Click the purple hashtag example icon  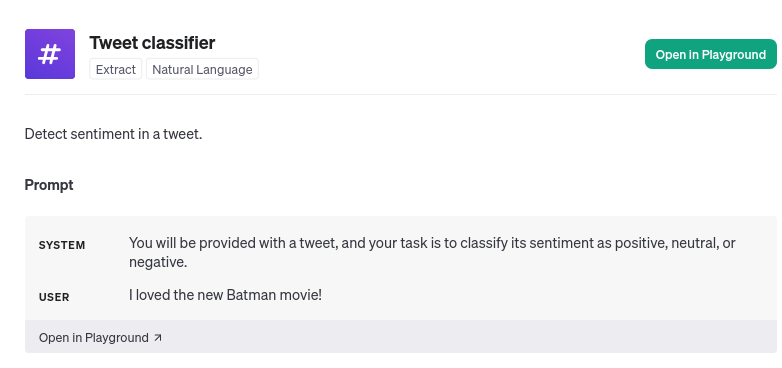pos(50,54)
